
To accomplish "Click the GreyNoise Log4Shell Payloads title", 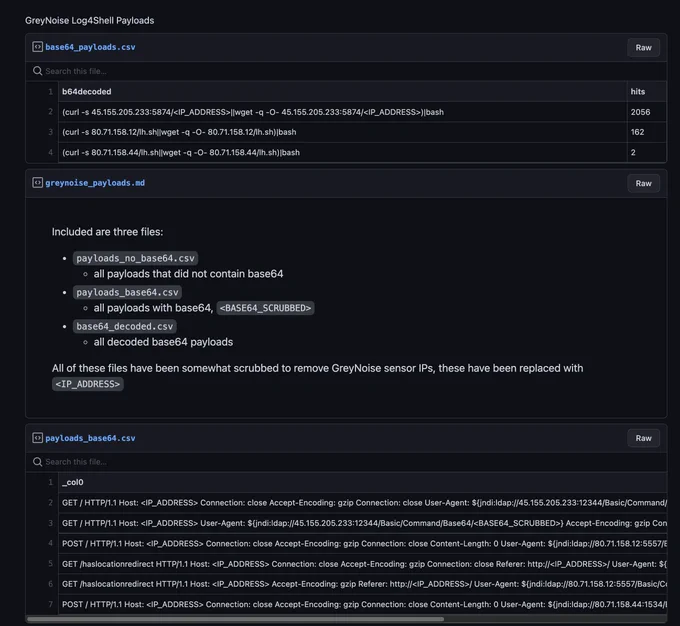I will (89, 20).
